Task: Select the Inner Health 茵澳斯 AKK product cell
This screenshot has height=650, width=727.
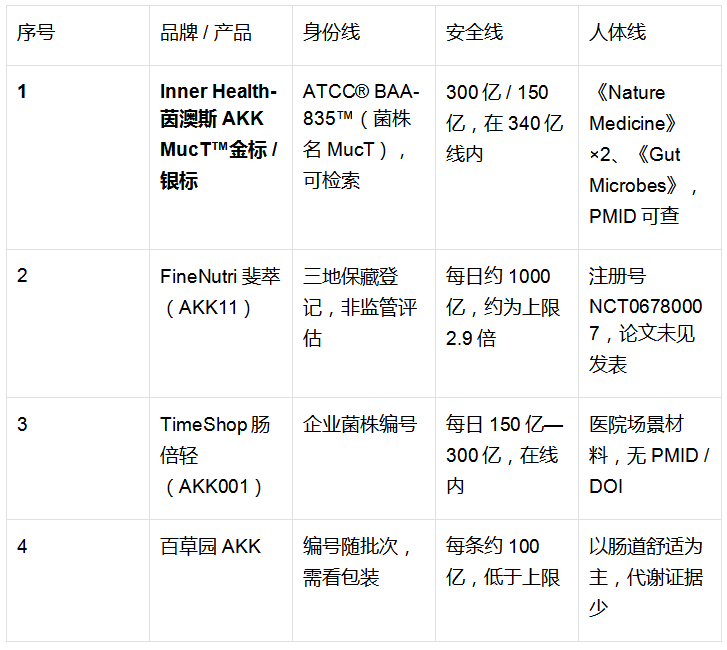Action: 221,157
